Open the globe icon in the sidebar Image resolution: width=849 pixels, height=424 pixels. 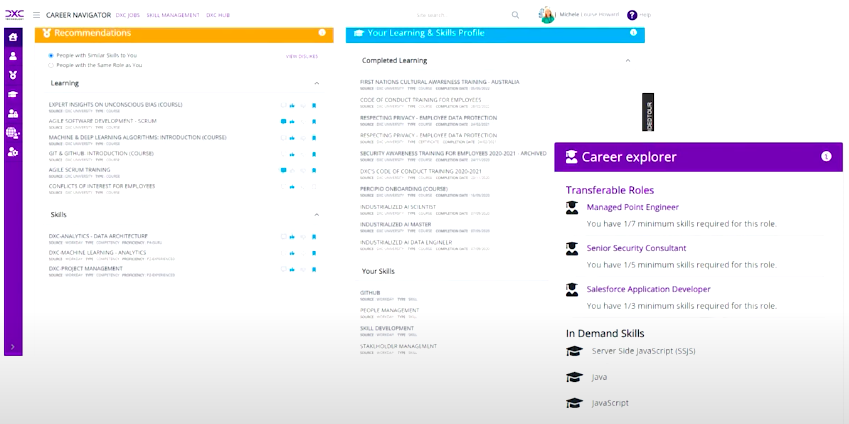pos(13,133)
